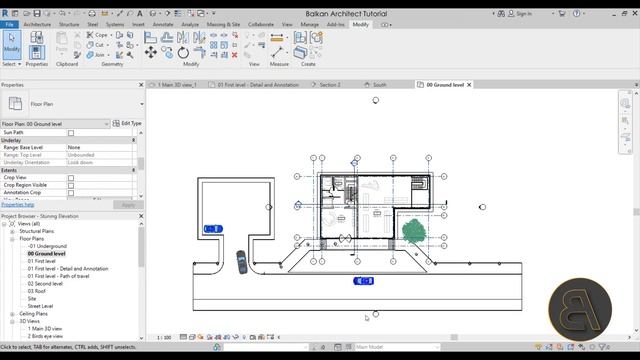The width and height of the screenshot is (640, 360).
Task: Toggle the Crop View checkbox
Action: [71, 178]
